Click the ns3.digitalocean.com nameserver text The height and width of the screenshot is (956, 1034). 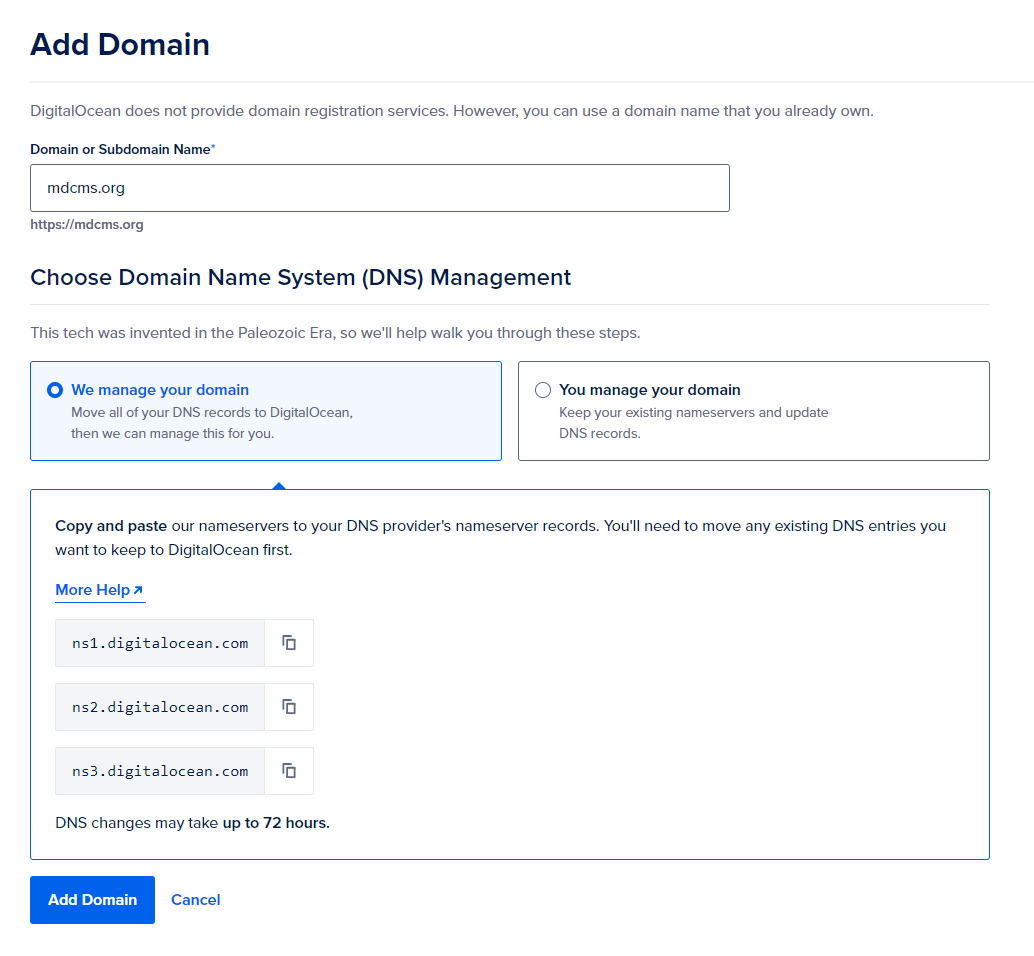point(160,771)
